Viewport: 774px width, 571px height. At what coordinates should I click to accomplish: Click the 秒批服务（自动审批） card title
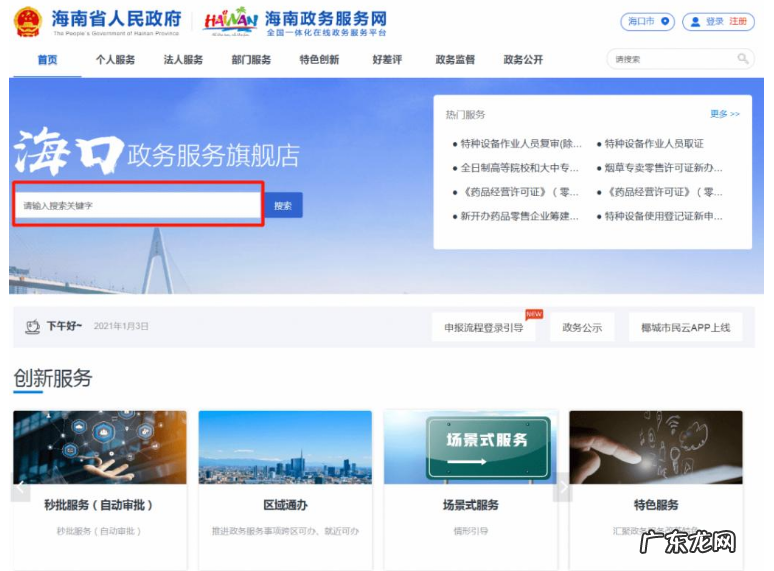(x=99, y=505)
